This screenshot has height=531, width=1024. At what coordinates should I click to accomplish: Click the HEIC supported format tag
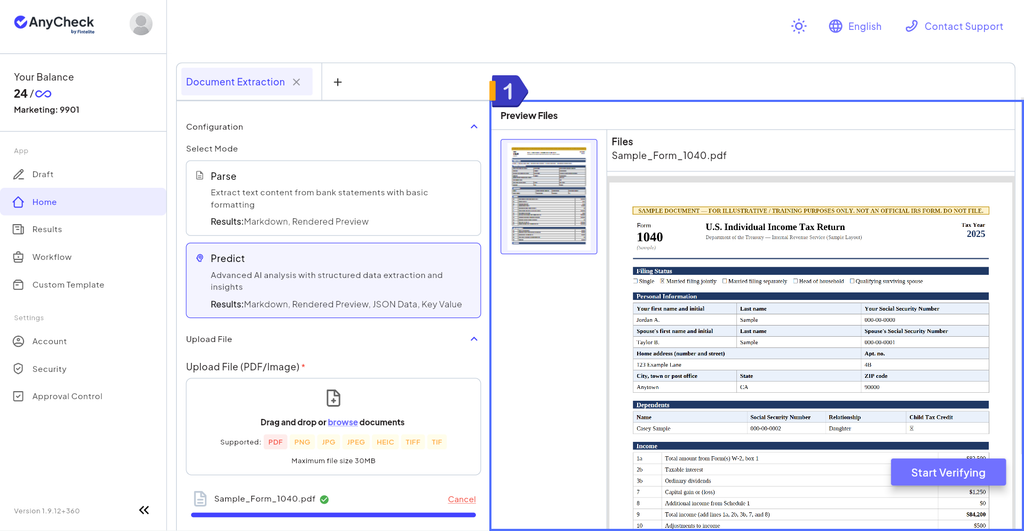pyautogui.click(x=385, y=442)
